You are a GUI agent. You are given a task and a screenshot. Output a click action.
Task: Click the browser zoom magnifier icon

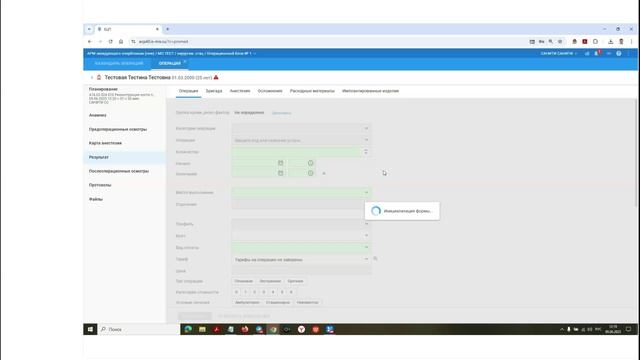pyautogui.click(x=551, y=41)
